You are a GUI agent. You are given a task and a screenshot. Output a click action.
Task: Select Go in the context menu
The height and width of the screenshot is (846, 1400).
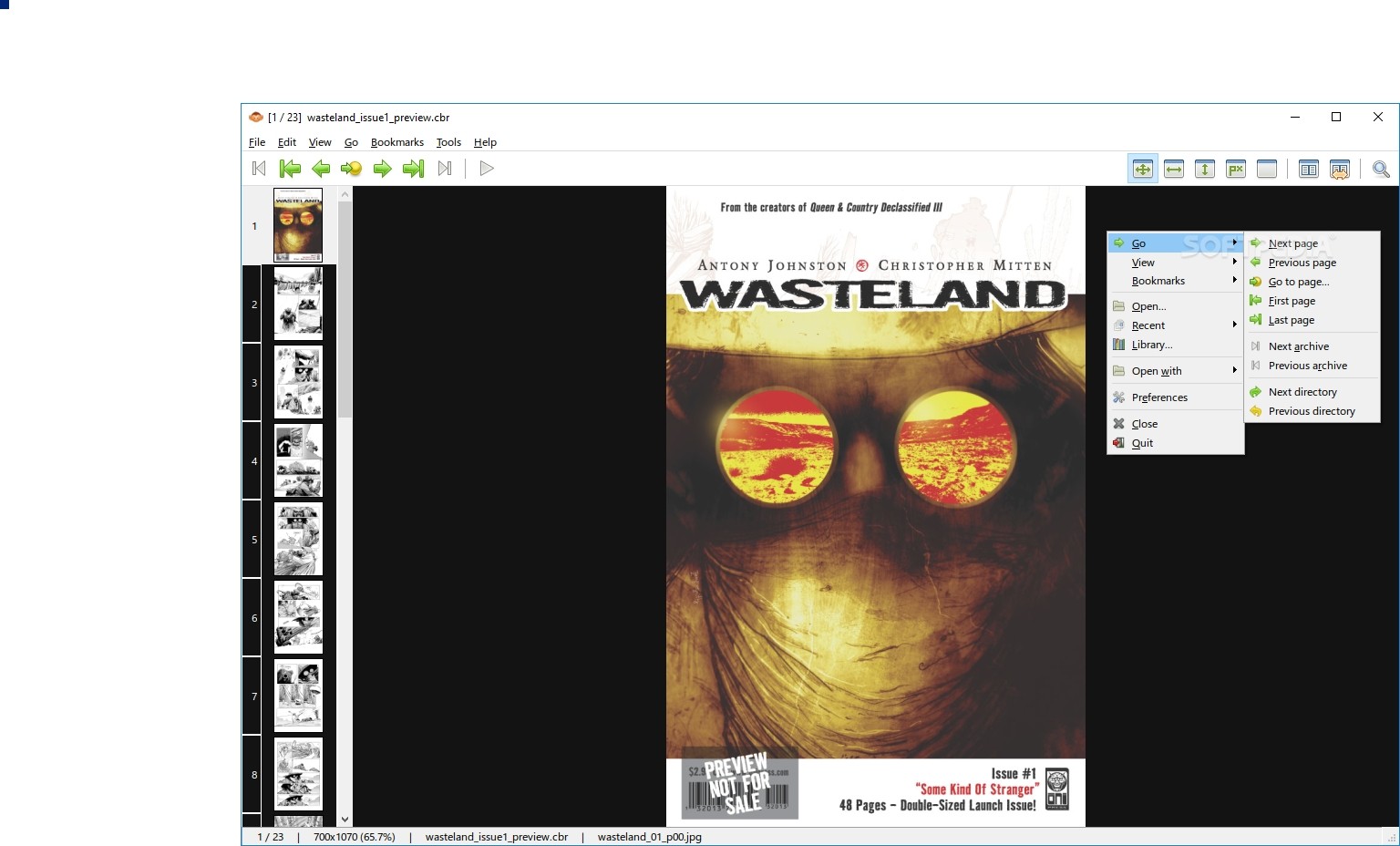(1176, 243)
